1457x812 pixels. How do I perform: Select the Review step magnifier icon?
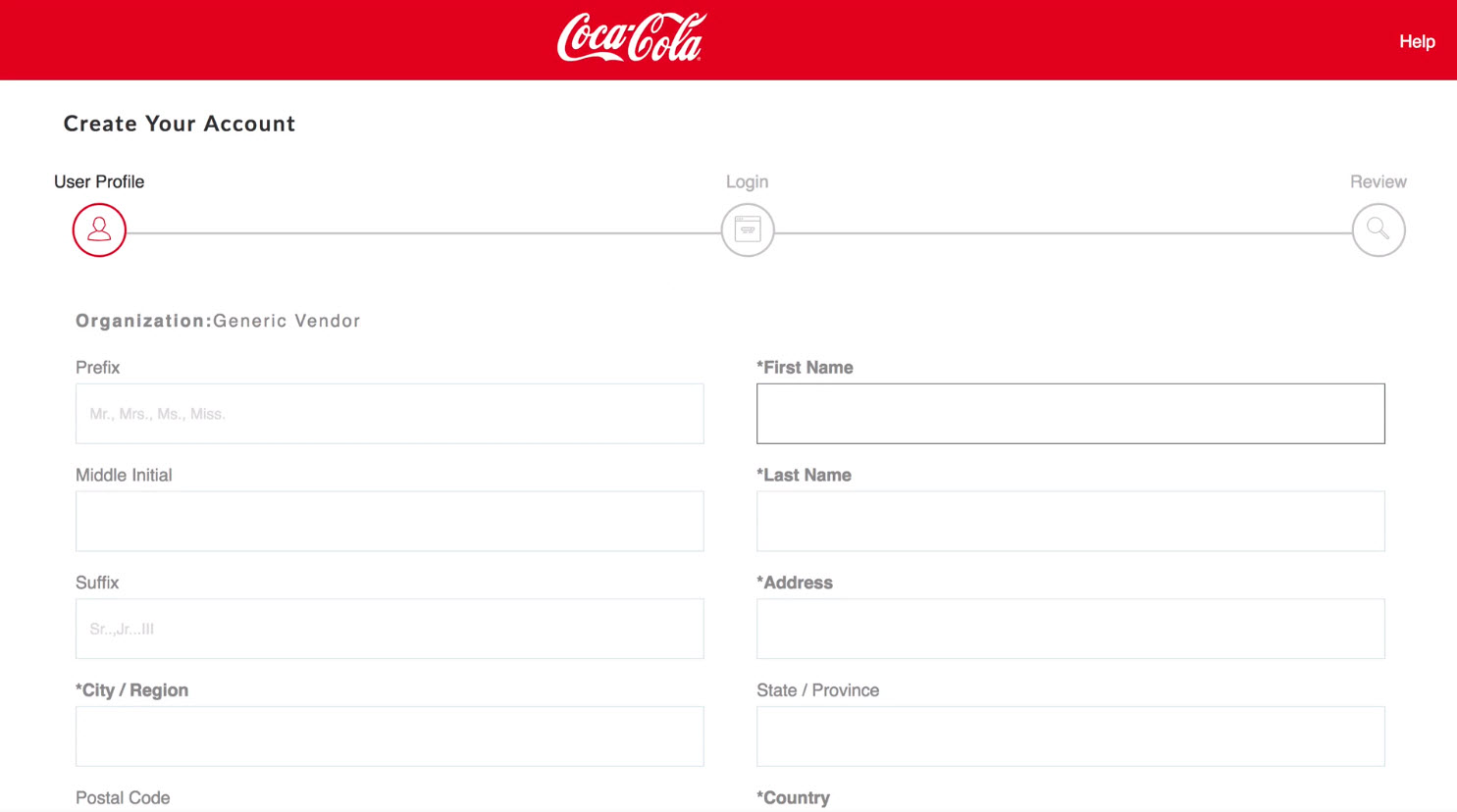click(x=1379, y=229)
